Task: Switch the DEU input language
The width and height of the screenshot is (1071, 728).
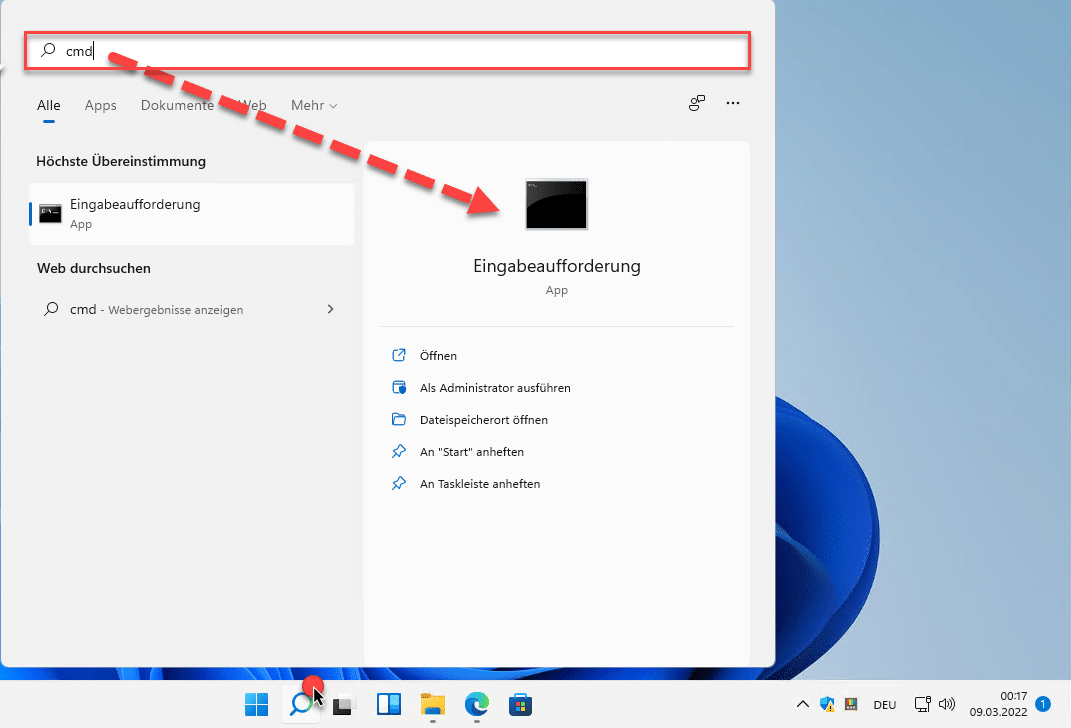Action: [x=885, y=705]
